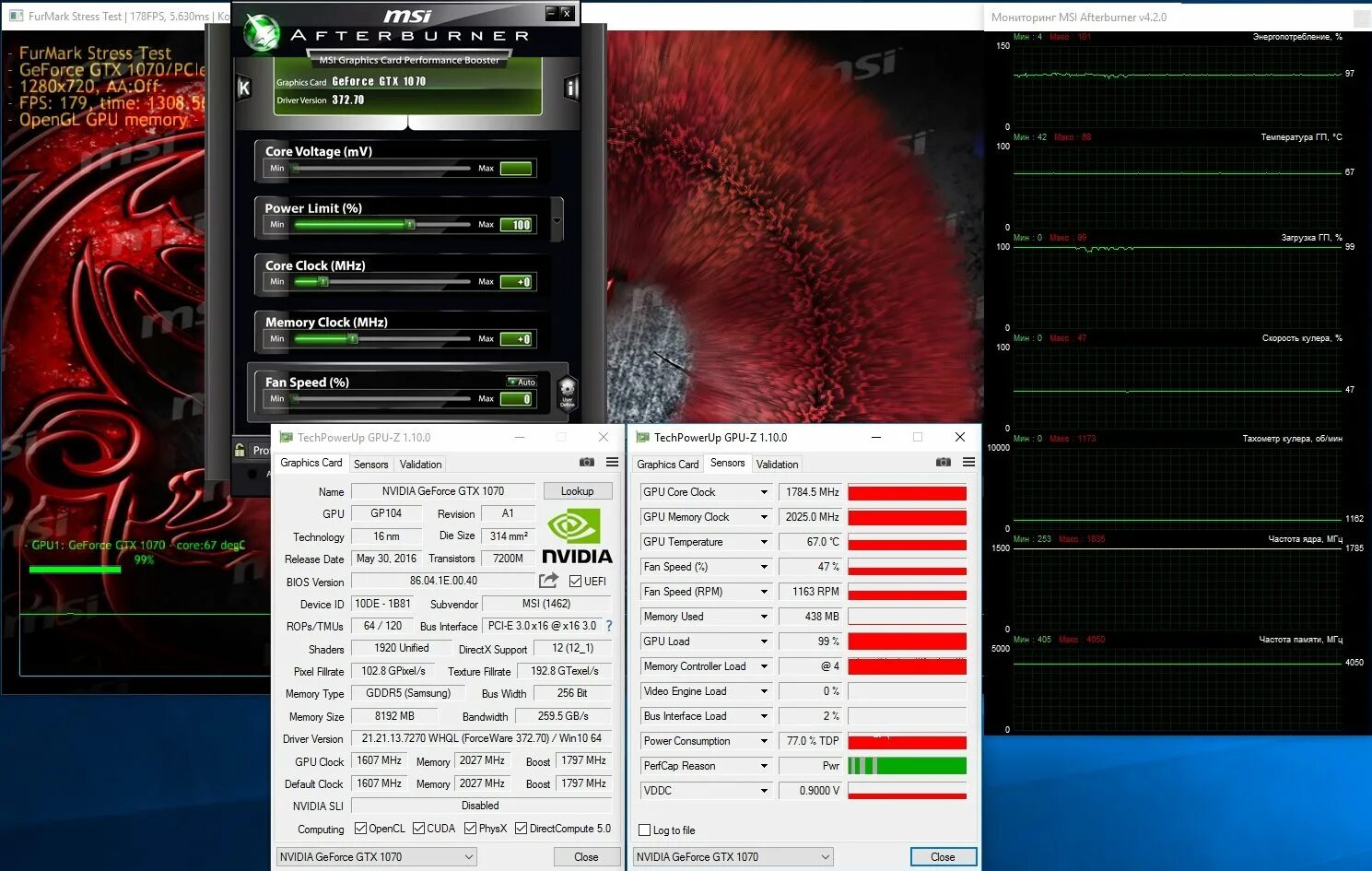The image size is (1372, 871).
Task: Expand Memory Used sensor dropdown
Action: coord(764,617)
